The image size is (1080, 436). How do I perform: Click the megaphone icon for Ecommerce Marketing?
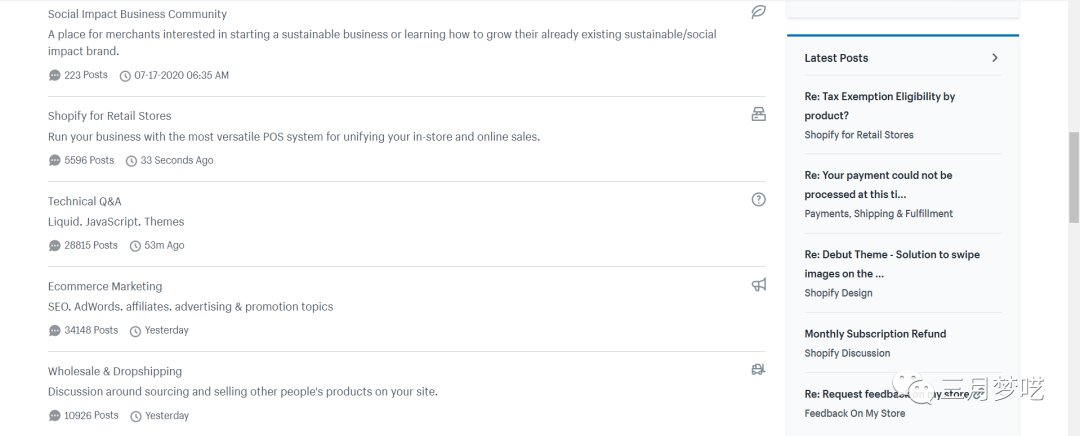[758, 285]
